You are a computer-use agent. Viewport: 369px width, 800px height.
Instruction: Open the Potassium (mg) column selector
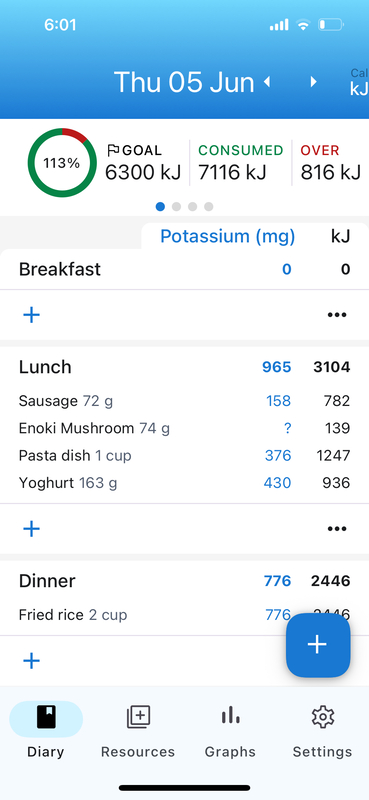[x=228, y=237]
